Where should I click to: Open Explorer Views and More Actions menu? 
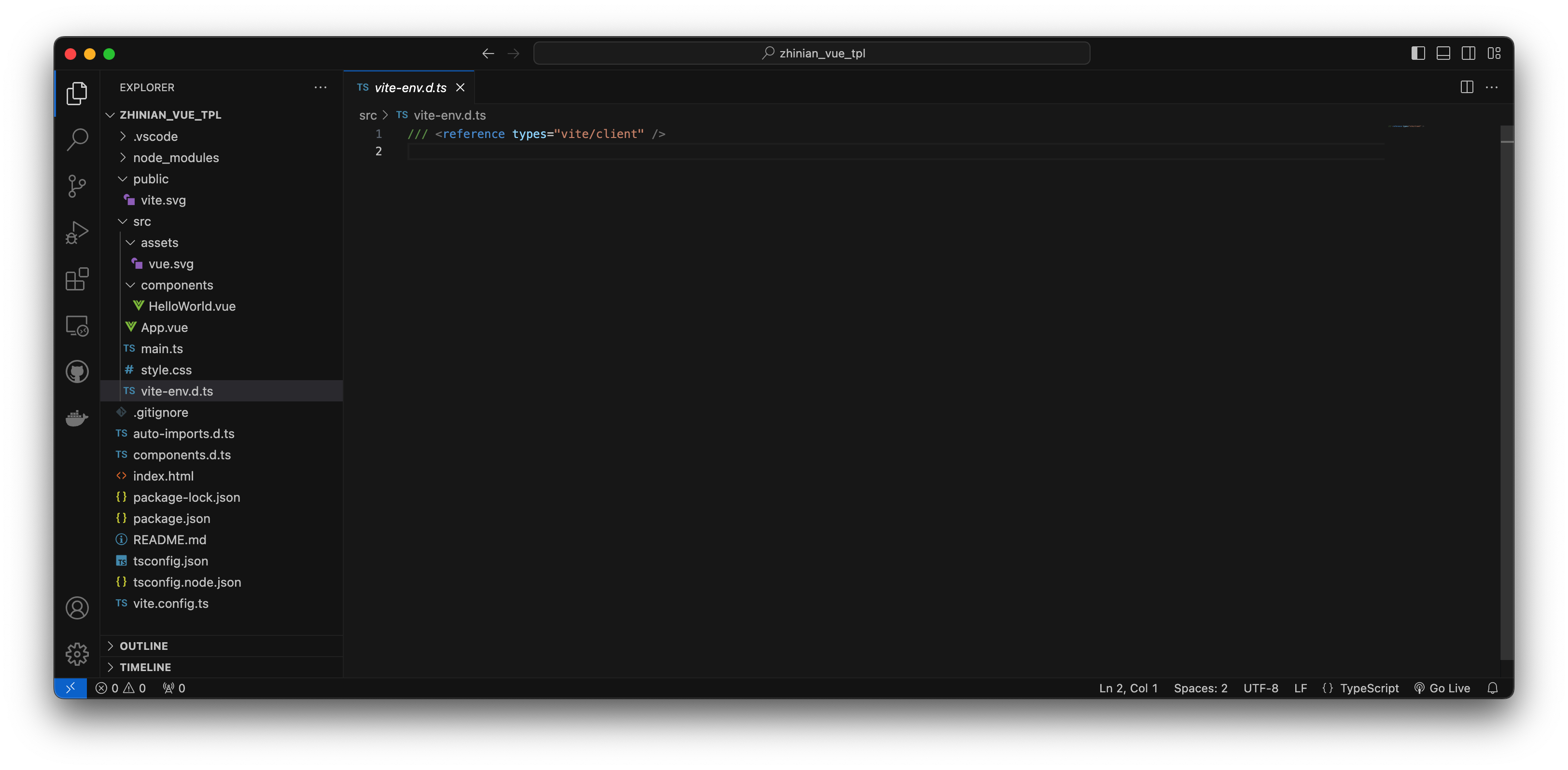[x=320, y=88]
